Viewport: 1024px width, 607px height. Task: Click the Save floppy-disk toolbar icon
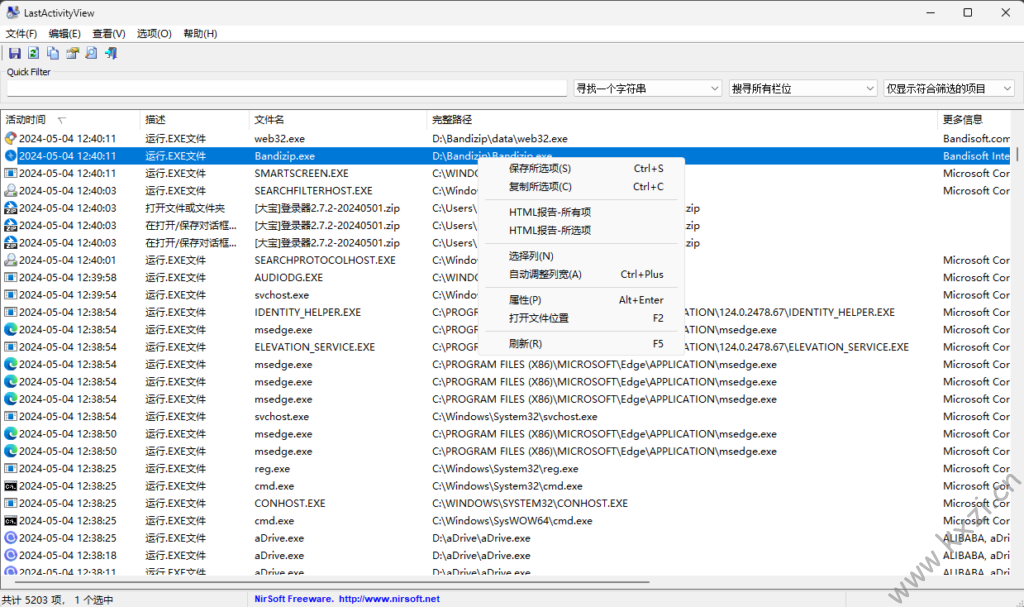pyautogui.click(x=14, y=54)
